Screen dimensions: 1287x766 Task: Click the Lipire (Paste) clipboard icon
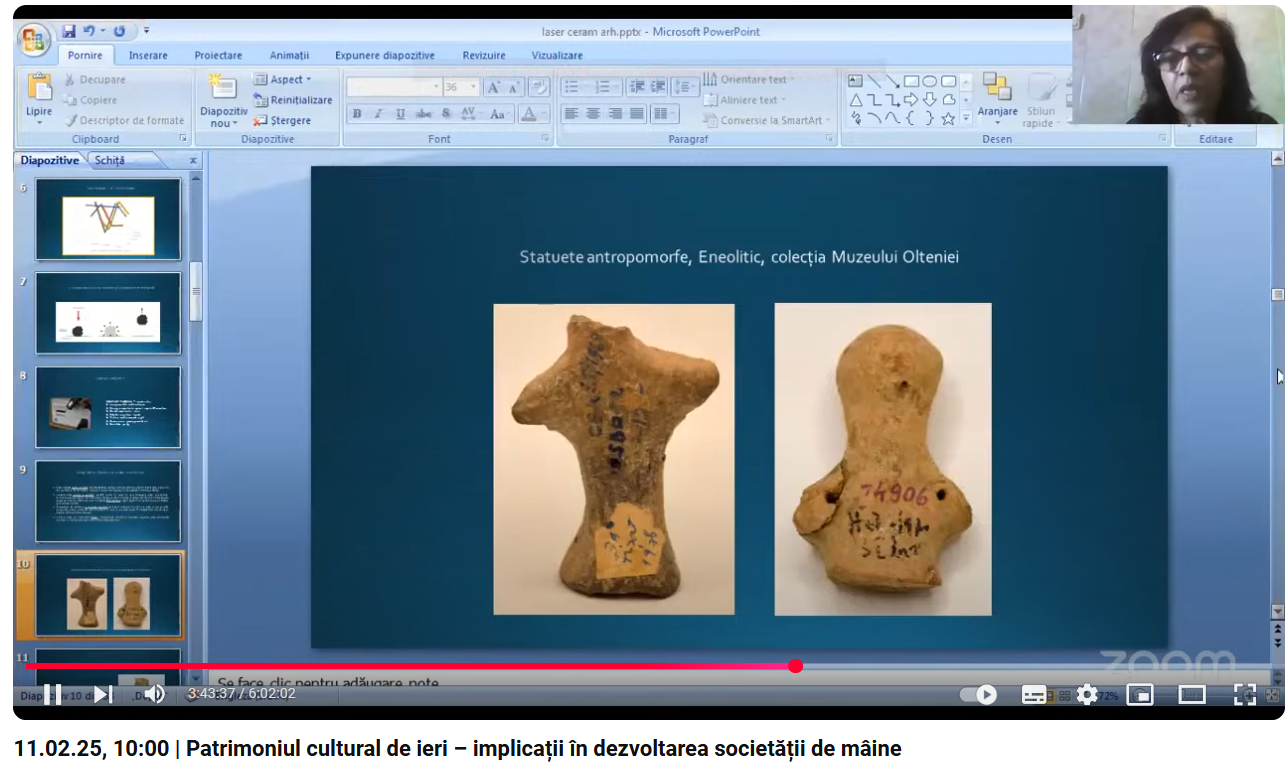(x=40, y=87)
